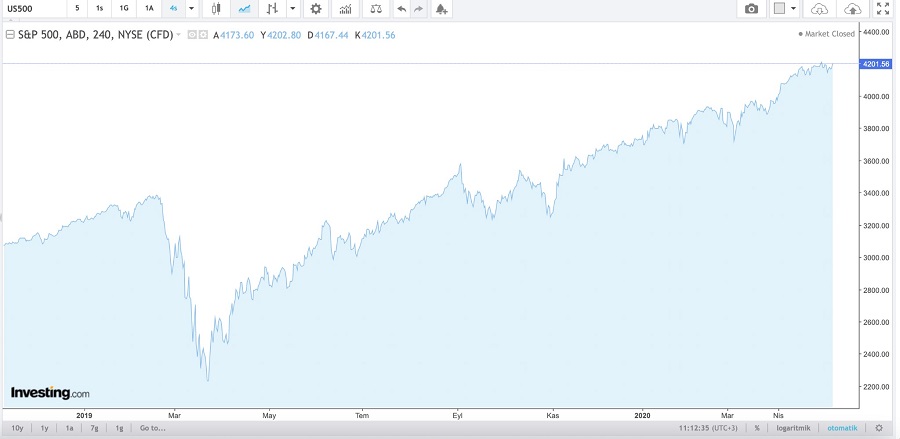Toggle logaritmik scale
This screenshot has width=900, height=439.
click(x=794, y=428)
